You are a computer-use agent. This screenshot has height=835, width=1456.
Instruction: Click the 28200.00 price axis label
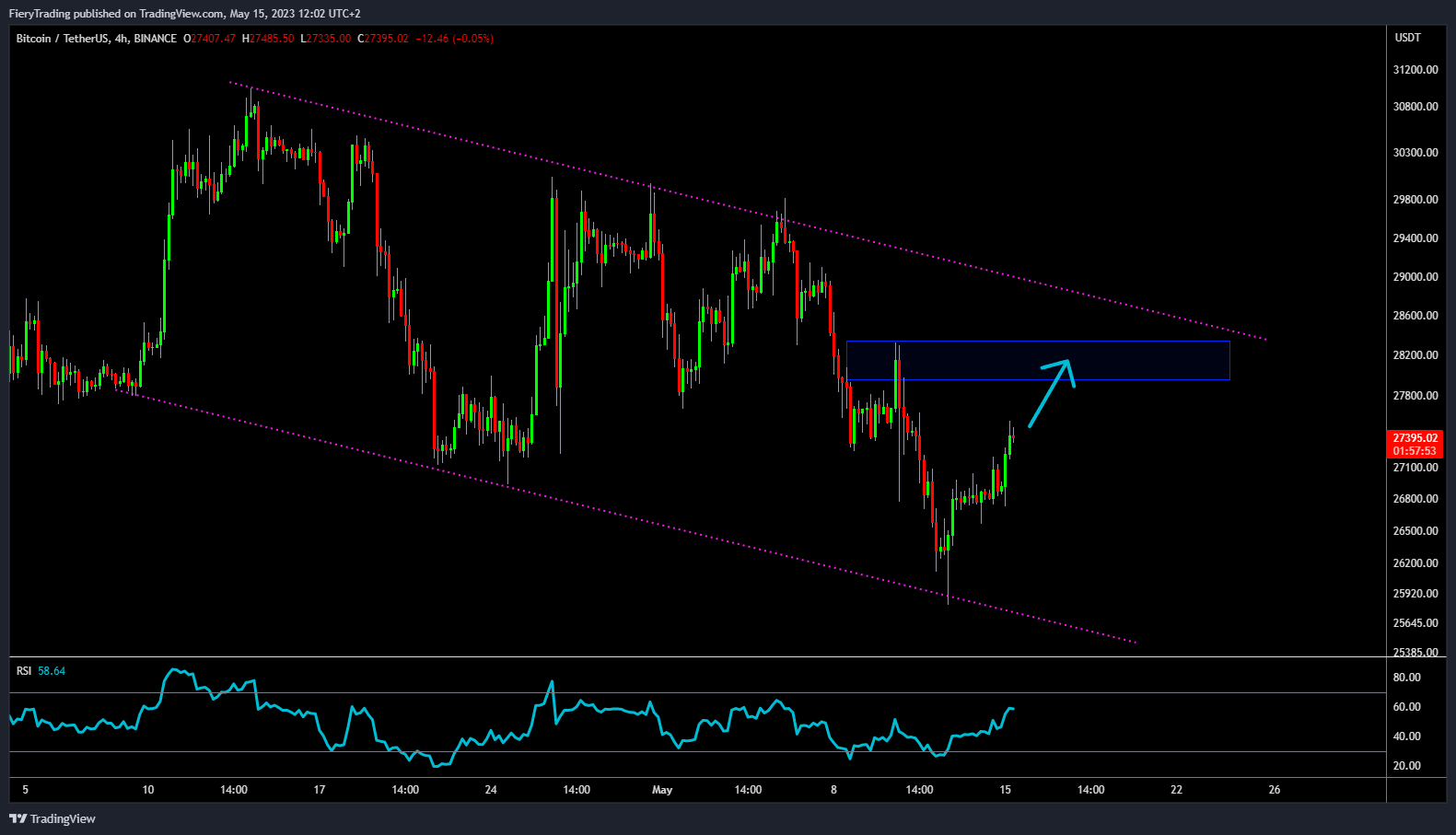tap(1415, 355)
